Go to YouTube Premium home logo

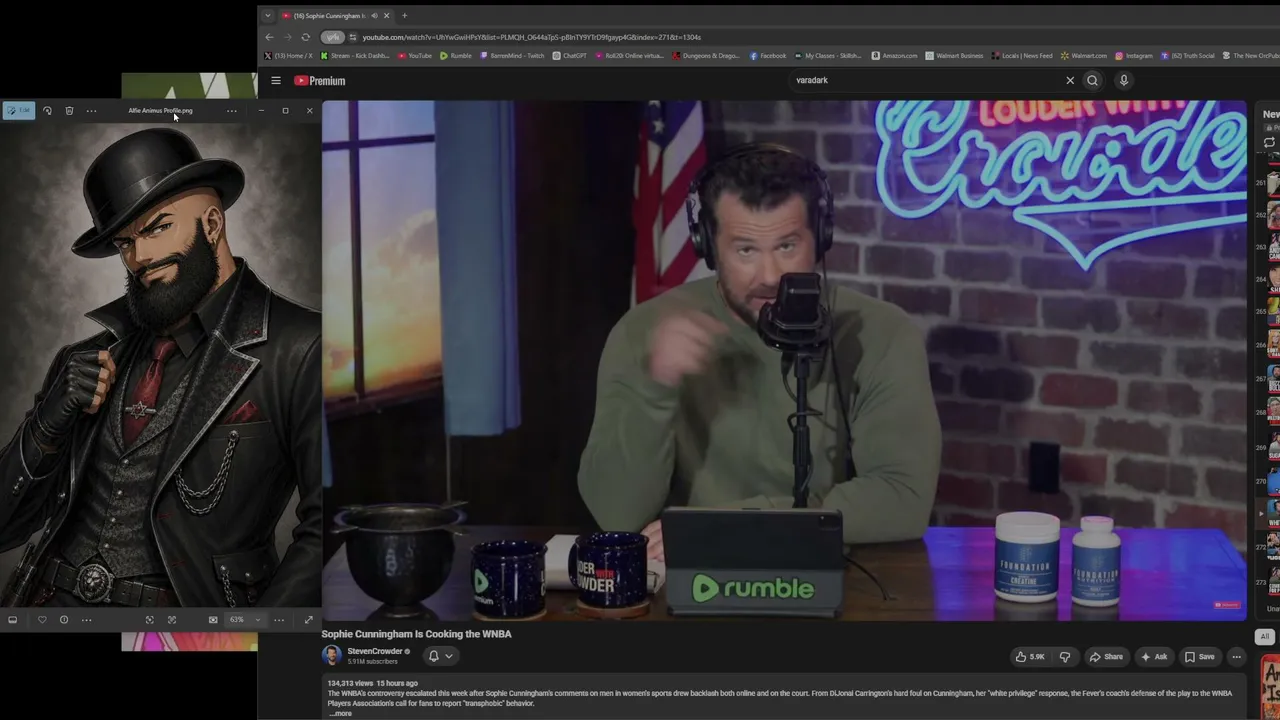tap(319, 81)
